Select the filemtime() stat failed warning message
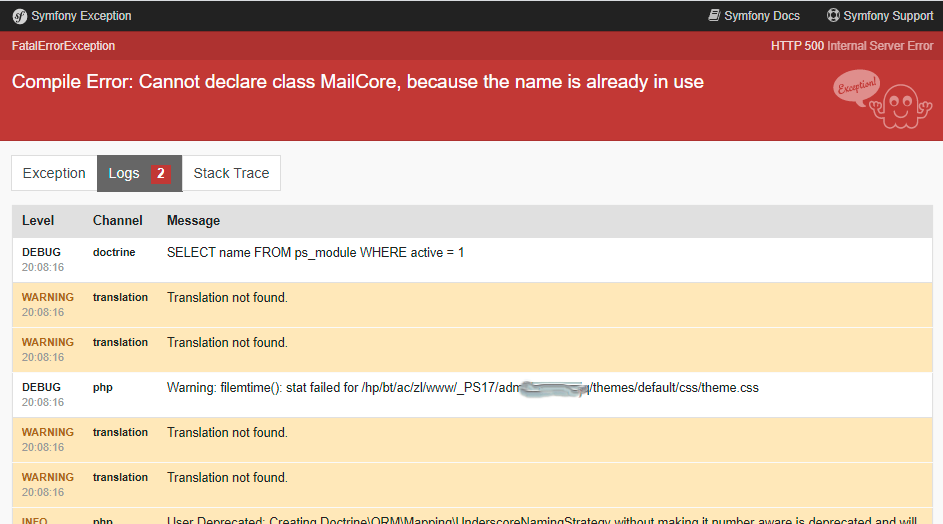 [x=462, y=388]
